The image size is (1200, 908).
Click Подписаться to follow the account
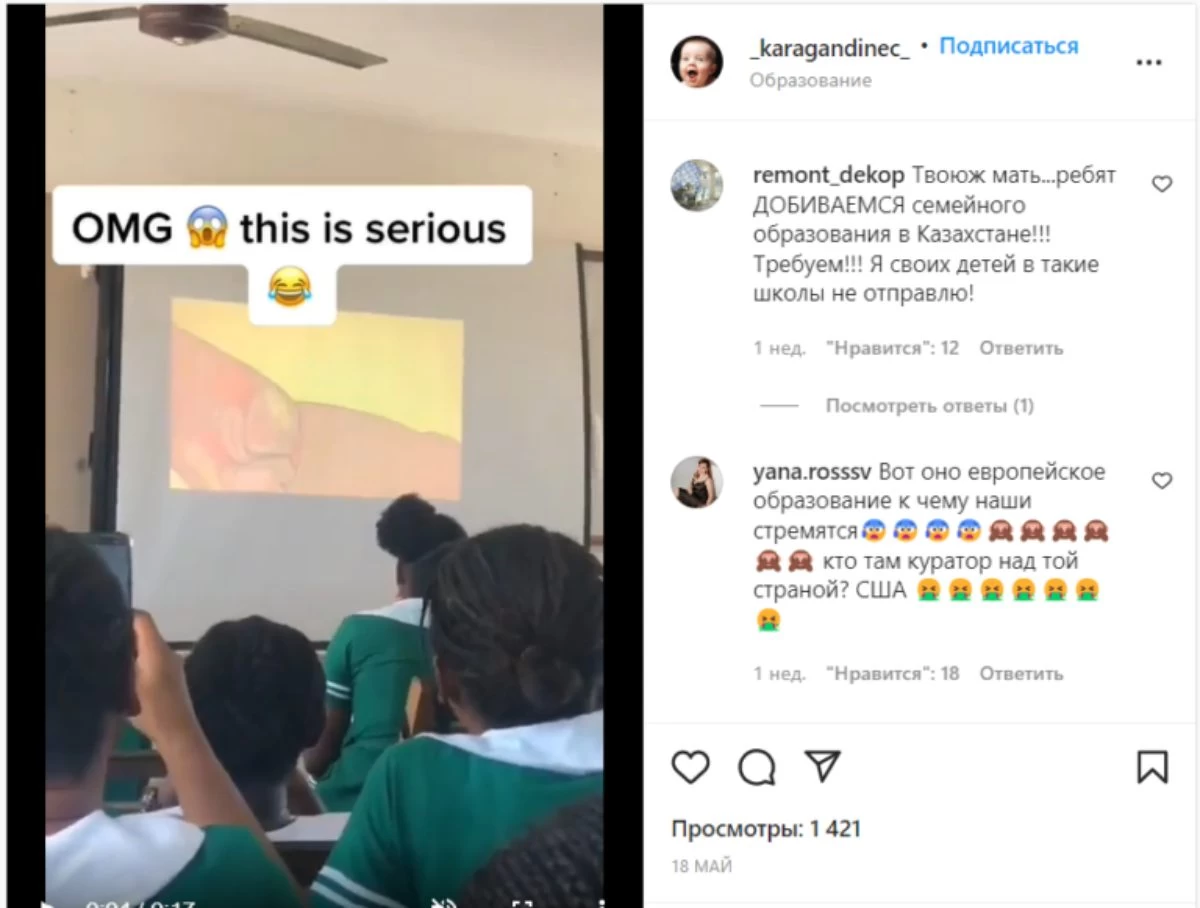(x=1009, y=46)
